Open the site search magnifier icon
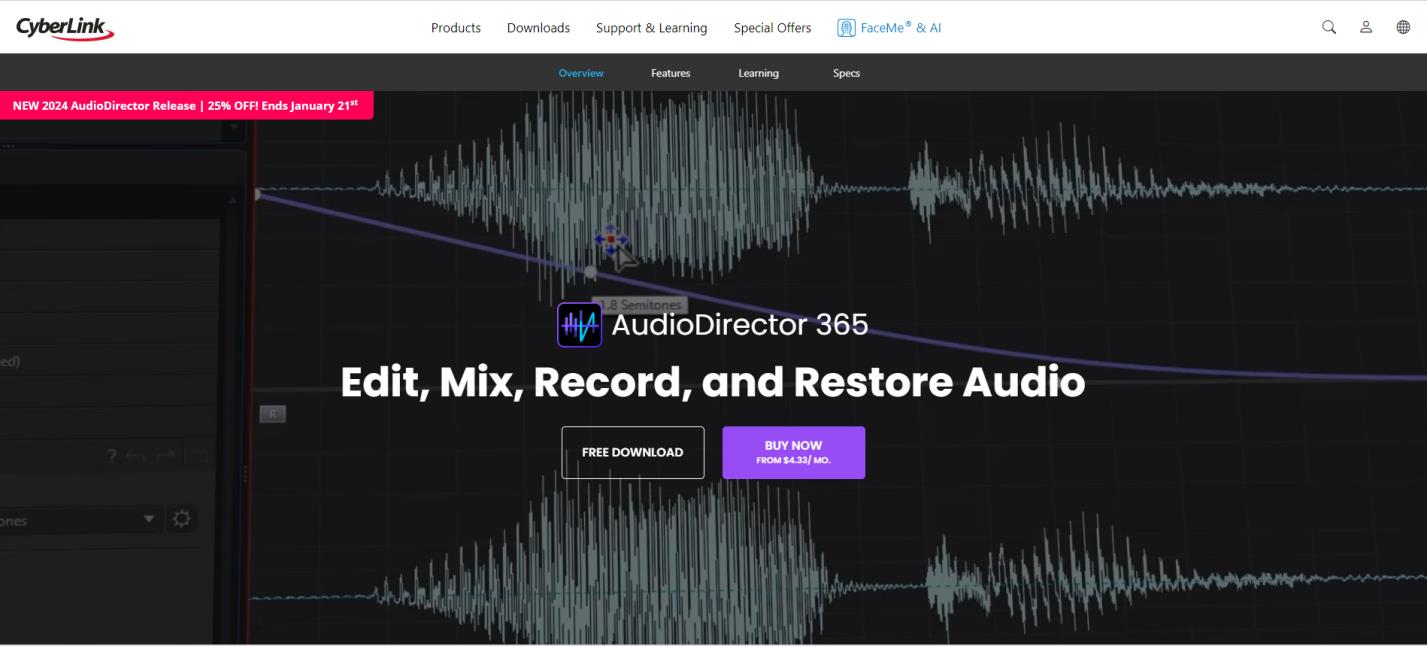This screenshot has width=1427, height=646. pos(1329,28)
